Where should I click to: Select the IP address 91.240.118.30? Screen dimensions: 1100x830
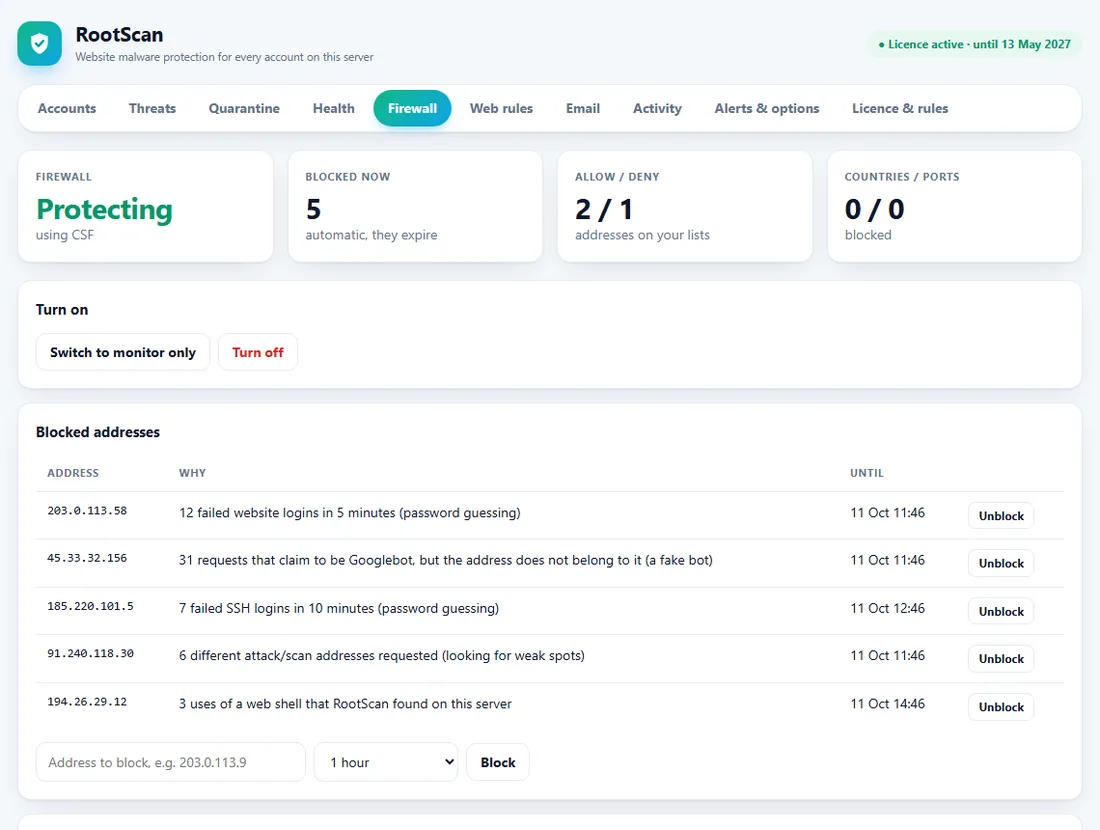90,654
